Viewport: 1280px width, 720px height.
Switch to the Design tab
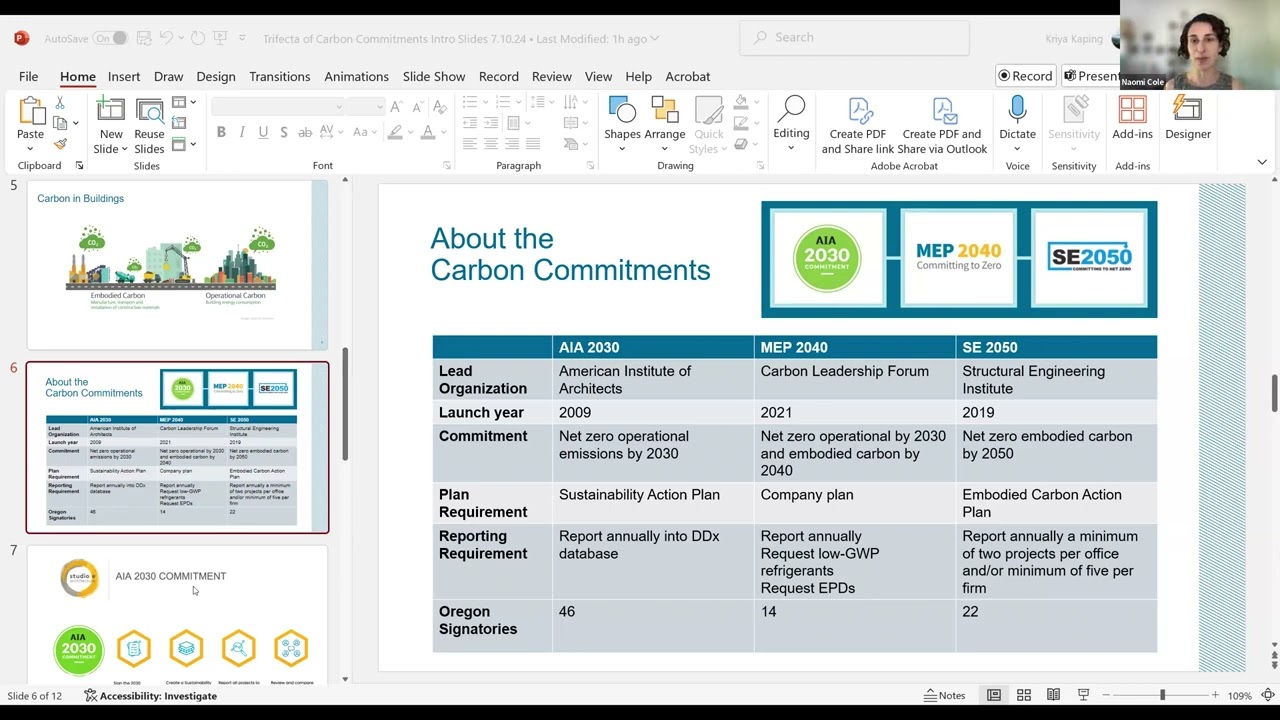[x=216, y=76]
